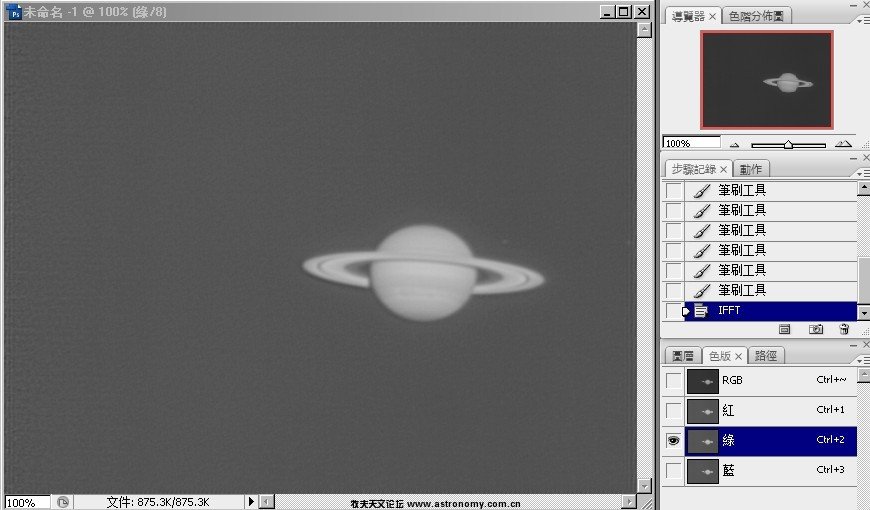
Task: Set history brush source on the IFFT state
Action: tap(673, 311)
